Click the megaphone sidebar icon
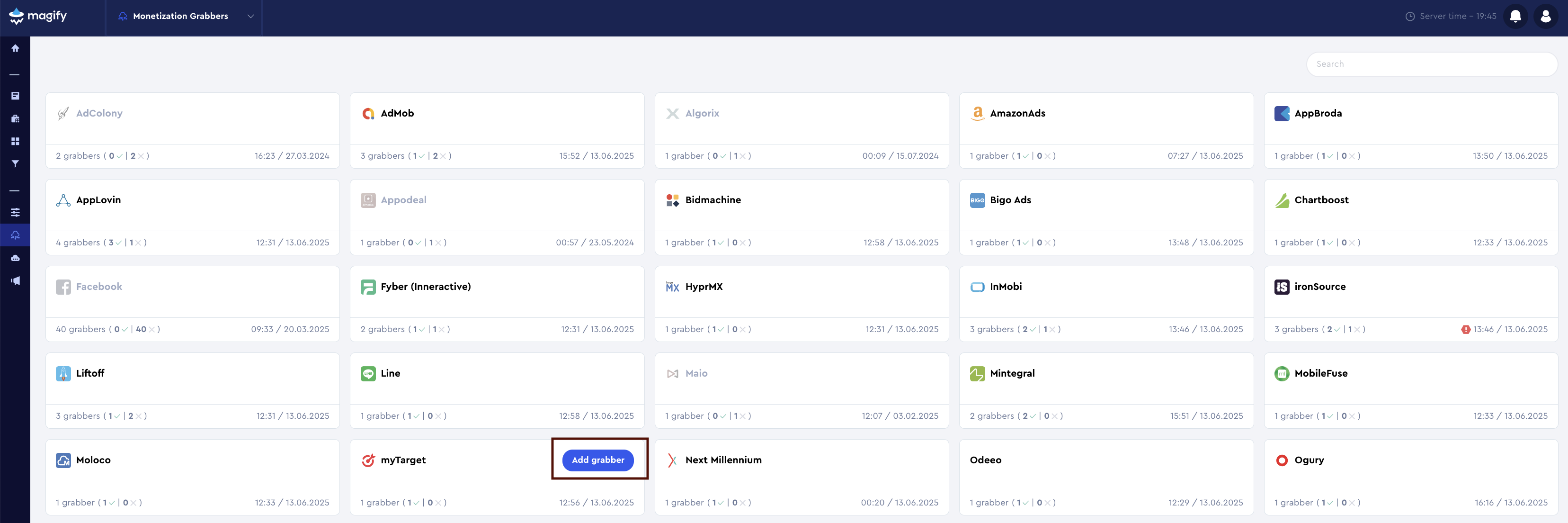 [x=15, y=280]
